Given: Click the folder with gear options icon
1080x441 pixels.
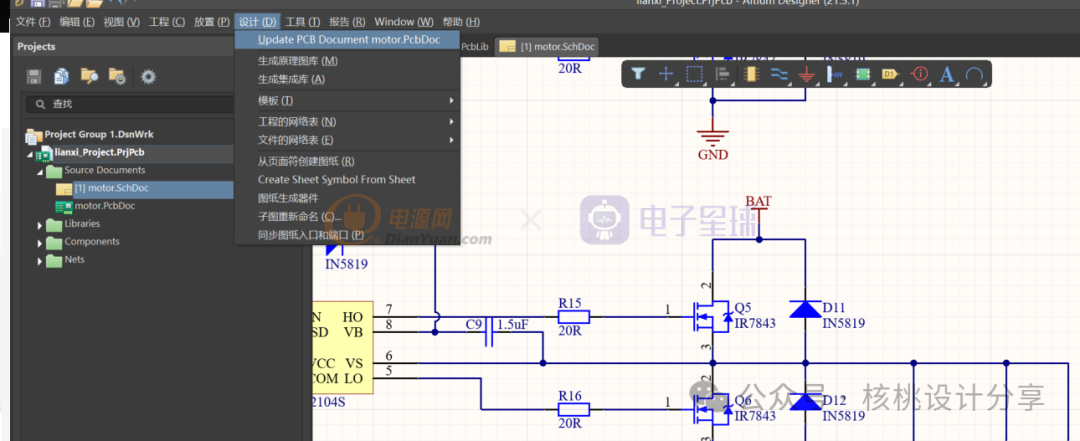Looking at the screenshot, I should coord(117,76).
